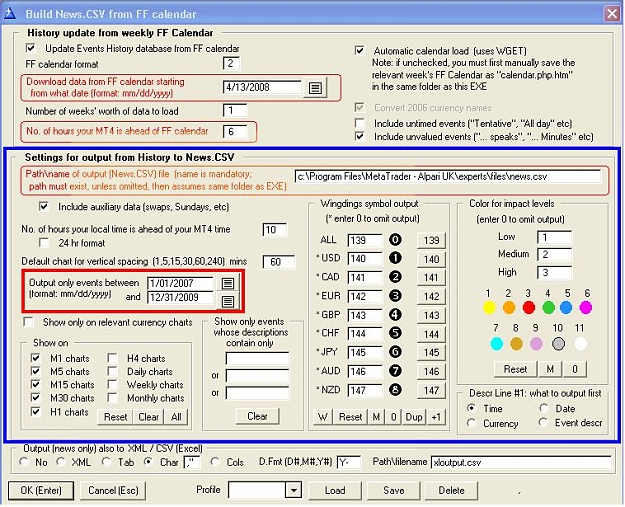Viewport: 625px width, 507px height.
Task: Select Event descr radio option
Action: 544,422
